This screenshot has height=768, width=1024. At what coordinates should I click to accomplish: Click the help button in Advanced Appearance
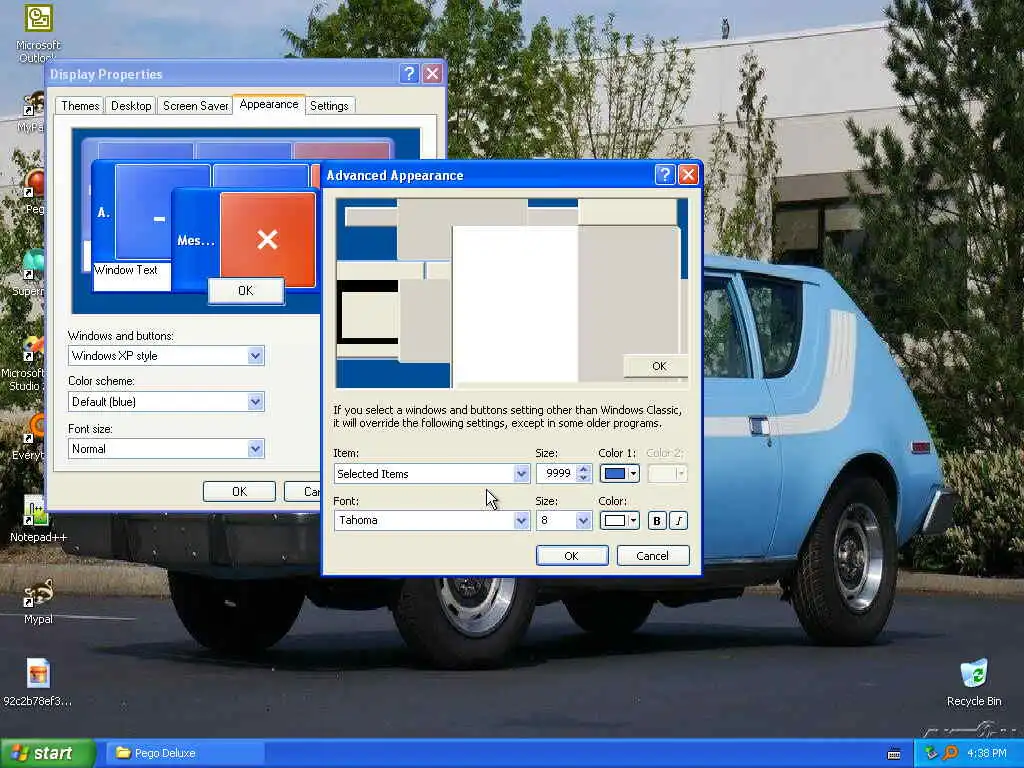coord(664,174)
